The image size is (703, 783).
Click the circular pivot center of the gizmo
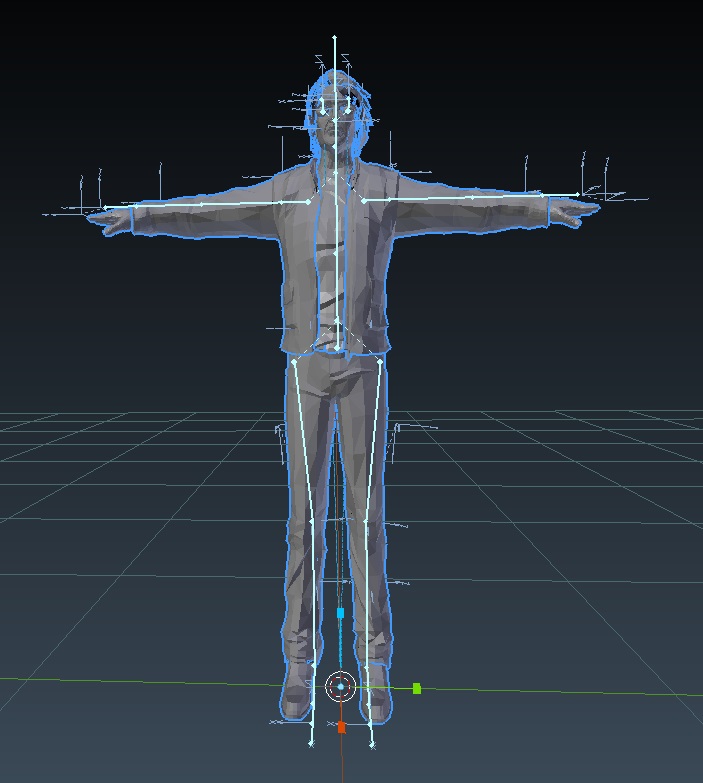tap(341, 687)
